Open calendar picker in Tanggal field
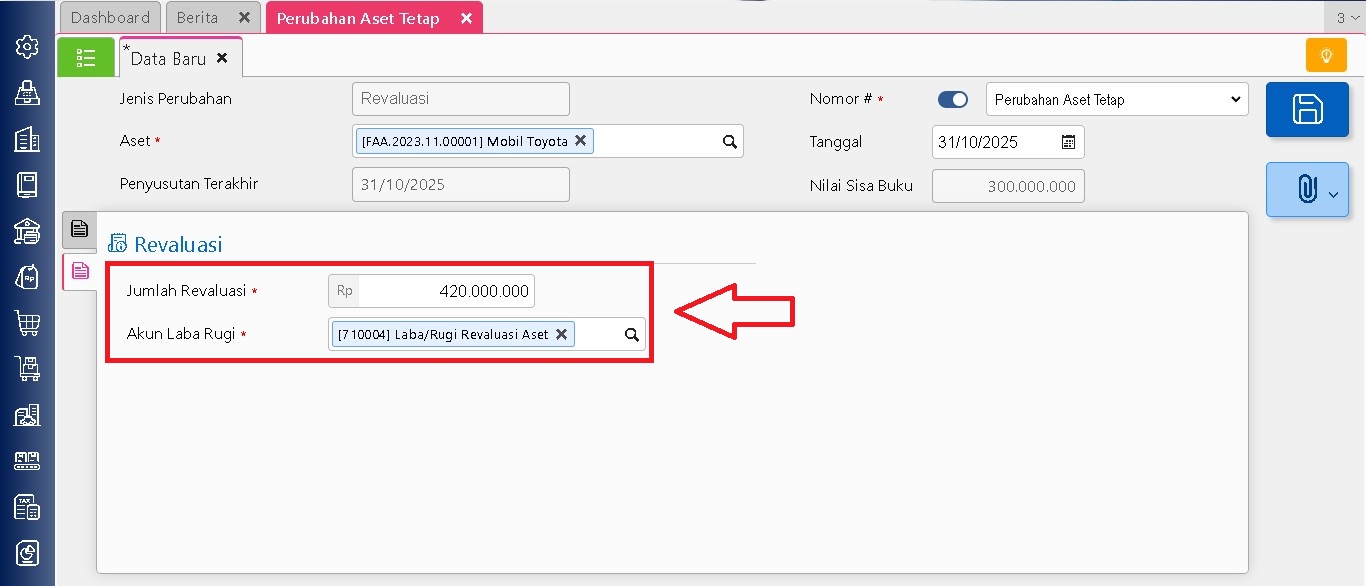This screenshot has height=586, width=1366. [1068, 142]
